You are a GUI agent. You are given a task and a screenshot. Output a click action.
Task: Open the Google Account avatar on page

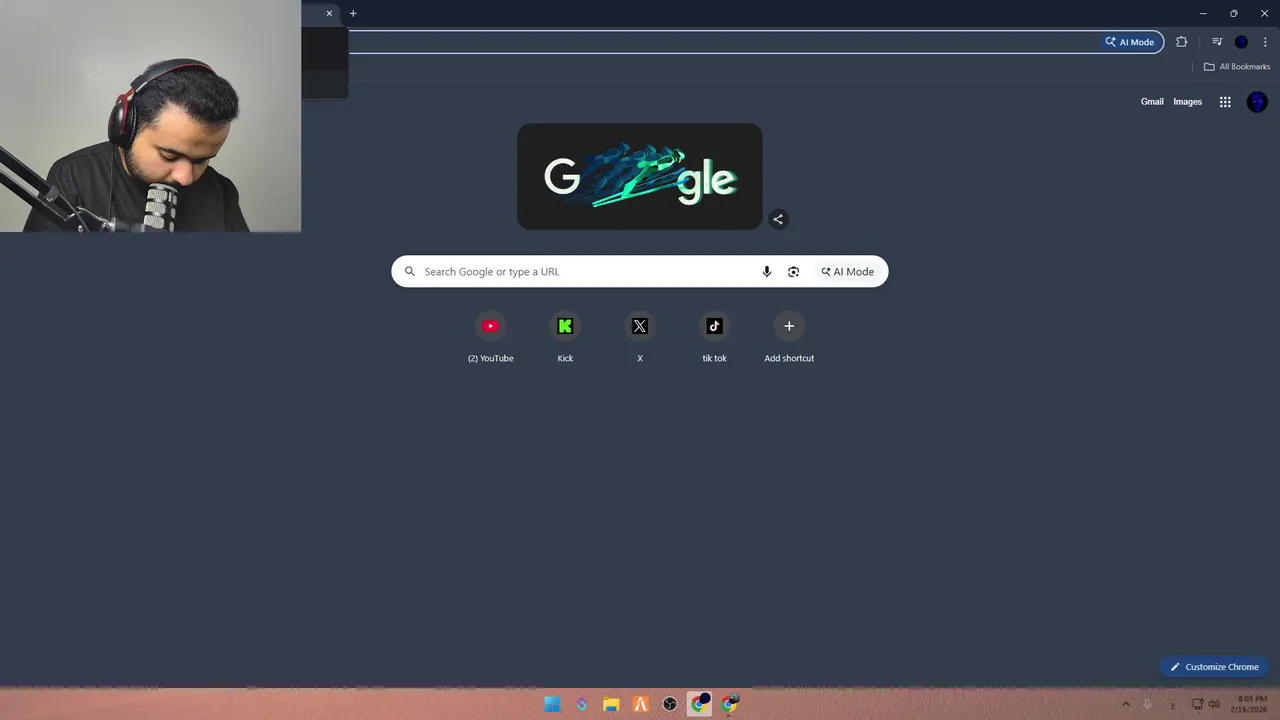[1257, 102]
